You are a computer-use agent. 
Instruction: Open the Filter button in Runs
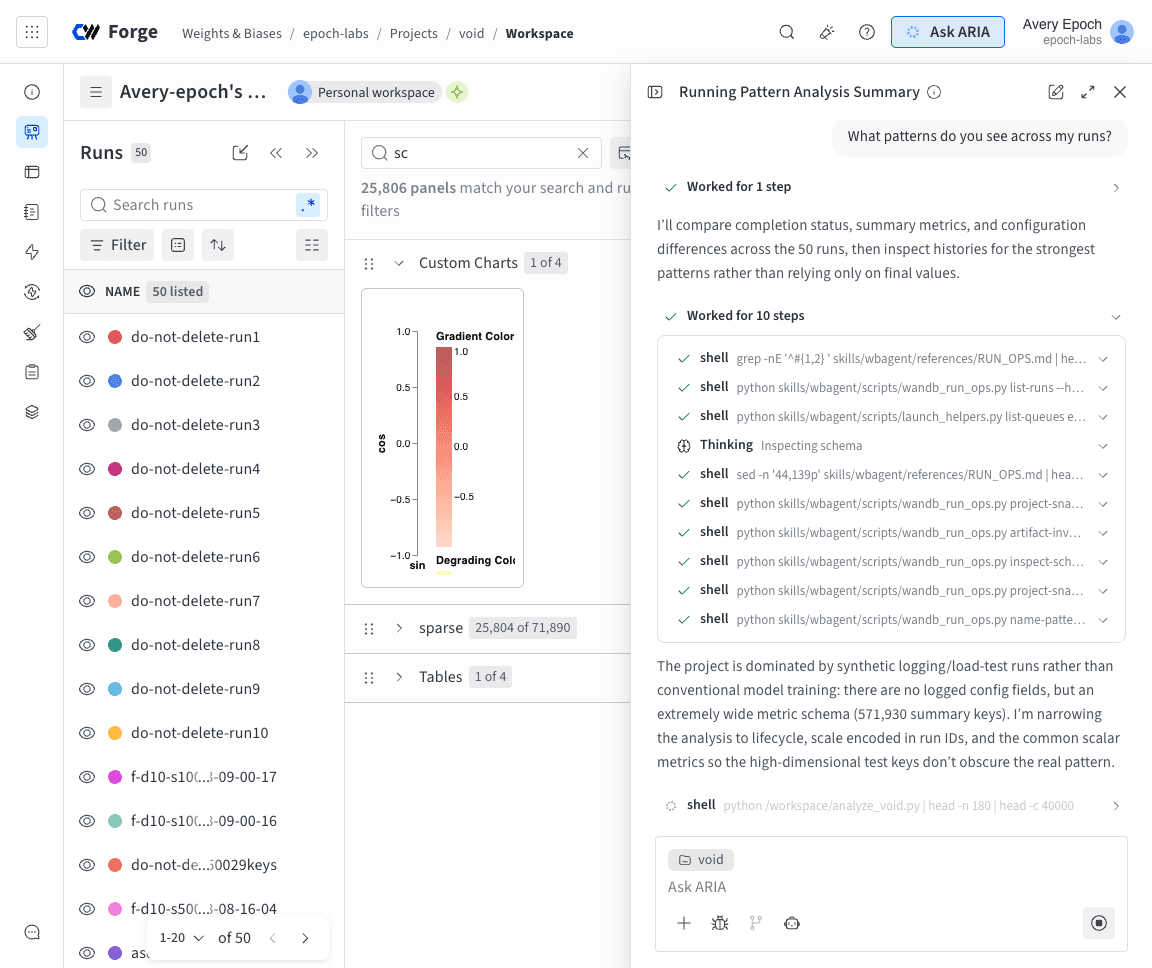118,245
